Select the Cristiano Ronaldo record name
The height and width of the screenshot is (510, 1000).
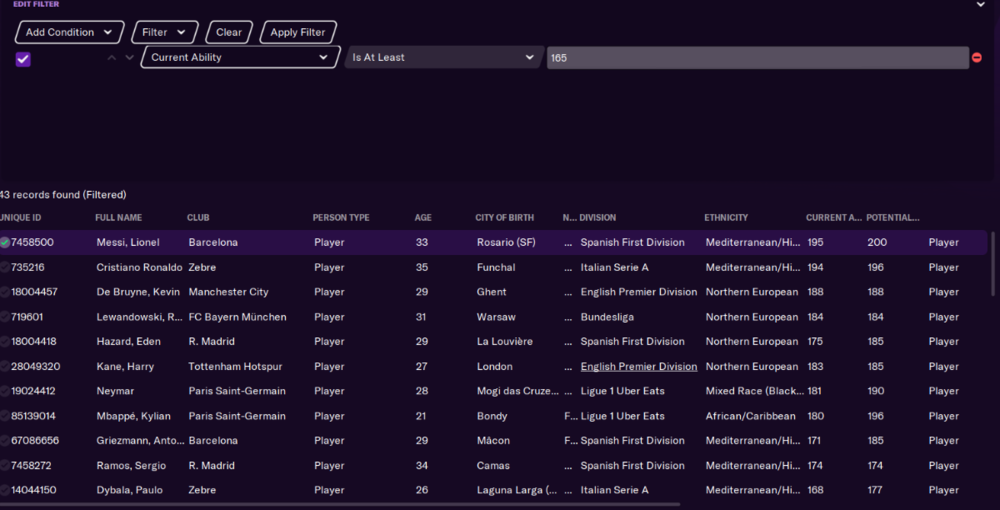pos(139,267)
